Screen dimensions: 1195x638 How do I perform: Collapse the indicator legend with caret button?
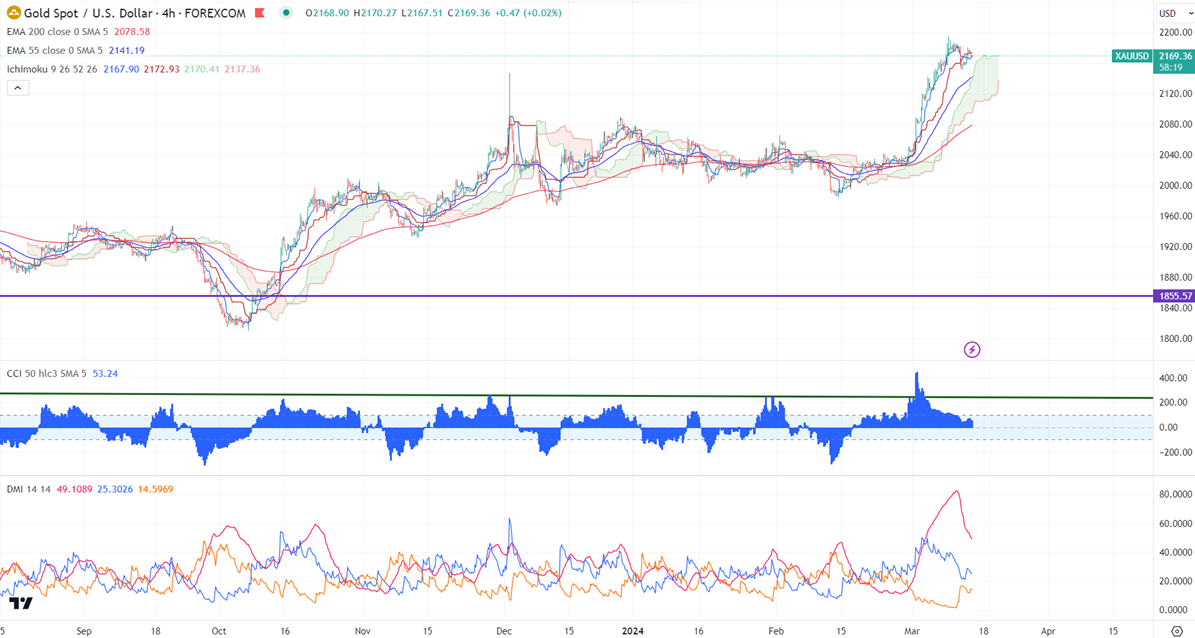tap(18, 88)
